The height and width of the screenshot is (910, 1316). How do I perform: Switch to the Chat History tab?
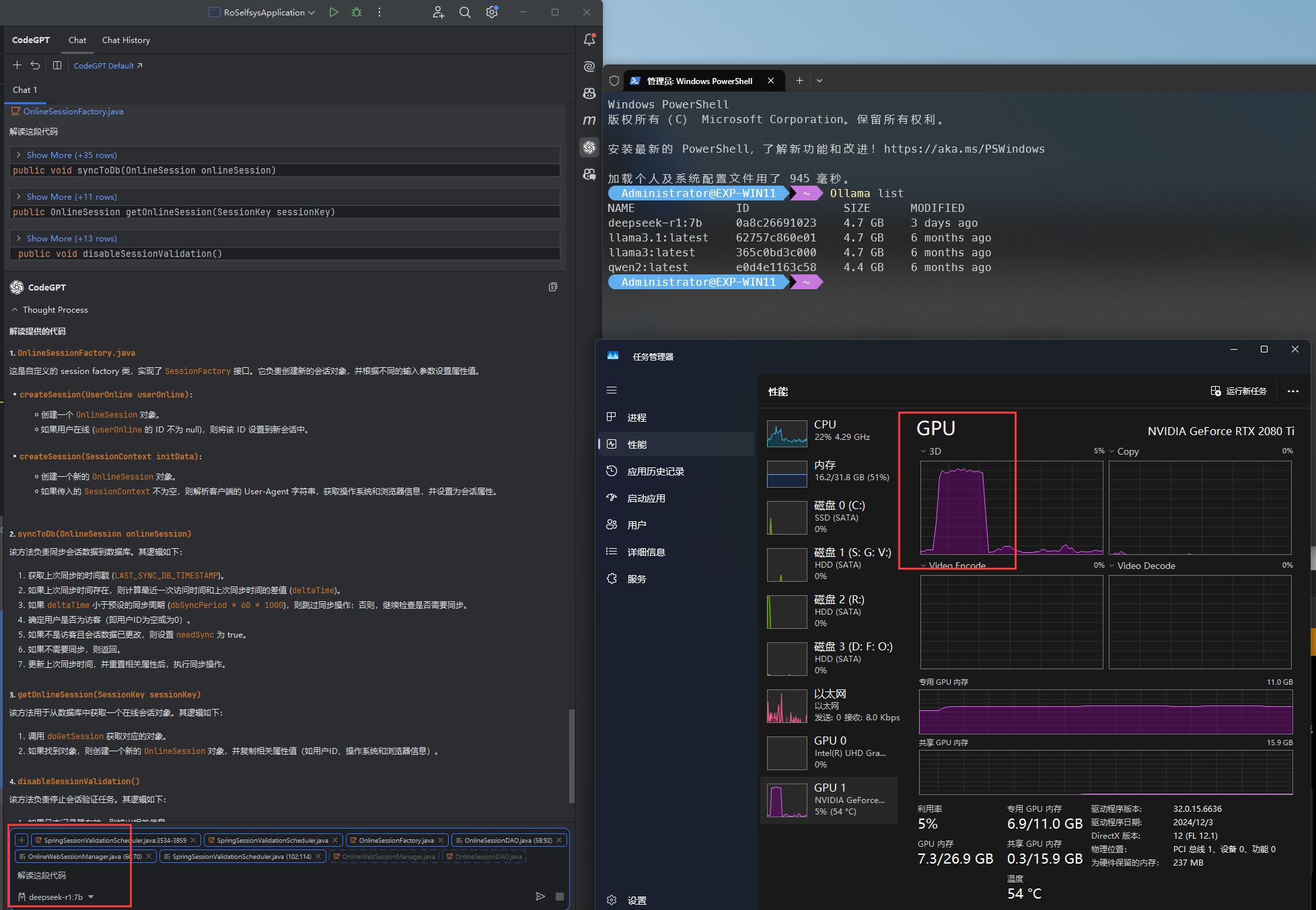tap(126, 40)
